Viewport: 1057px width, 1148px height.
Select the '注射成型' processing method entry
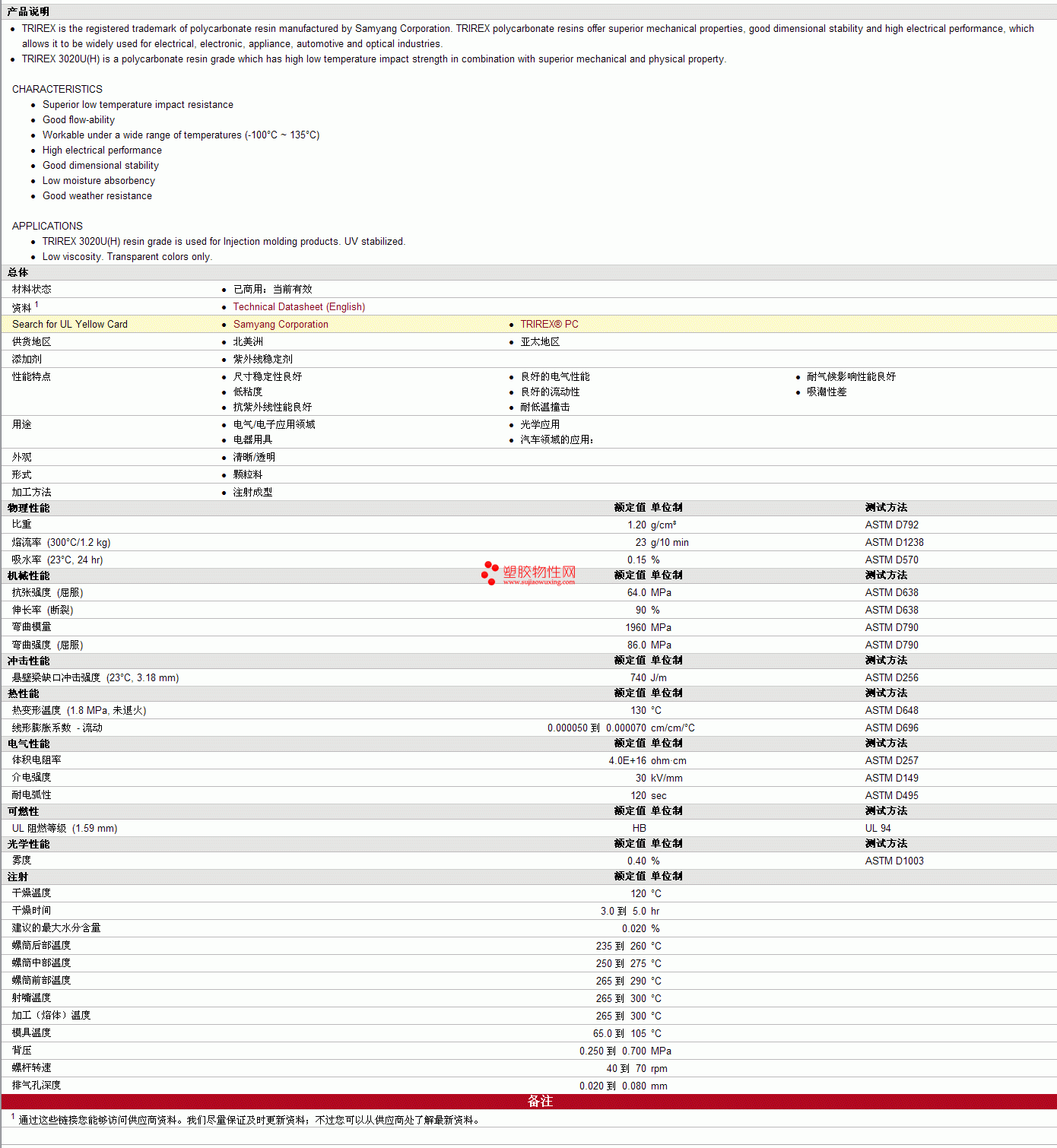252,493
